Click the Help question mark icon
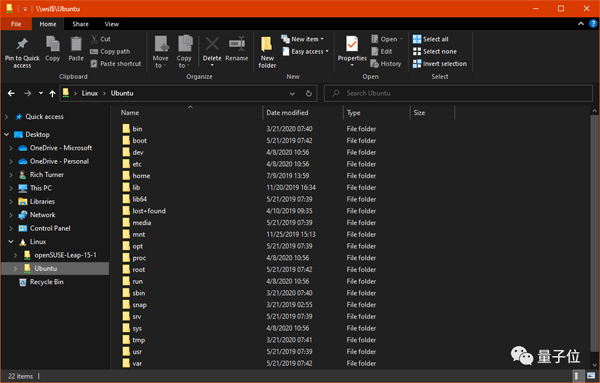The width and height of the screenshot is (600, 383). pyautogui.click(x=593, y=24)
